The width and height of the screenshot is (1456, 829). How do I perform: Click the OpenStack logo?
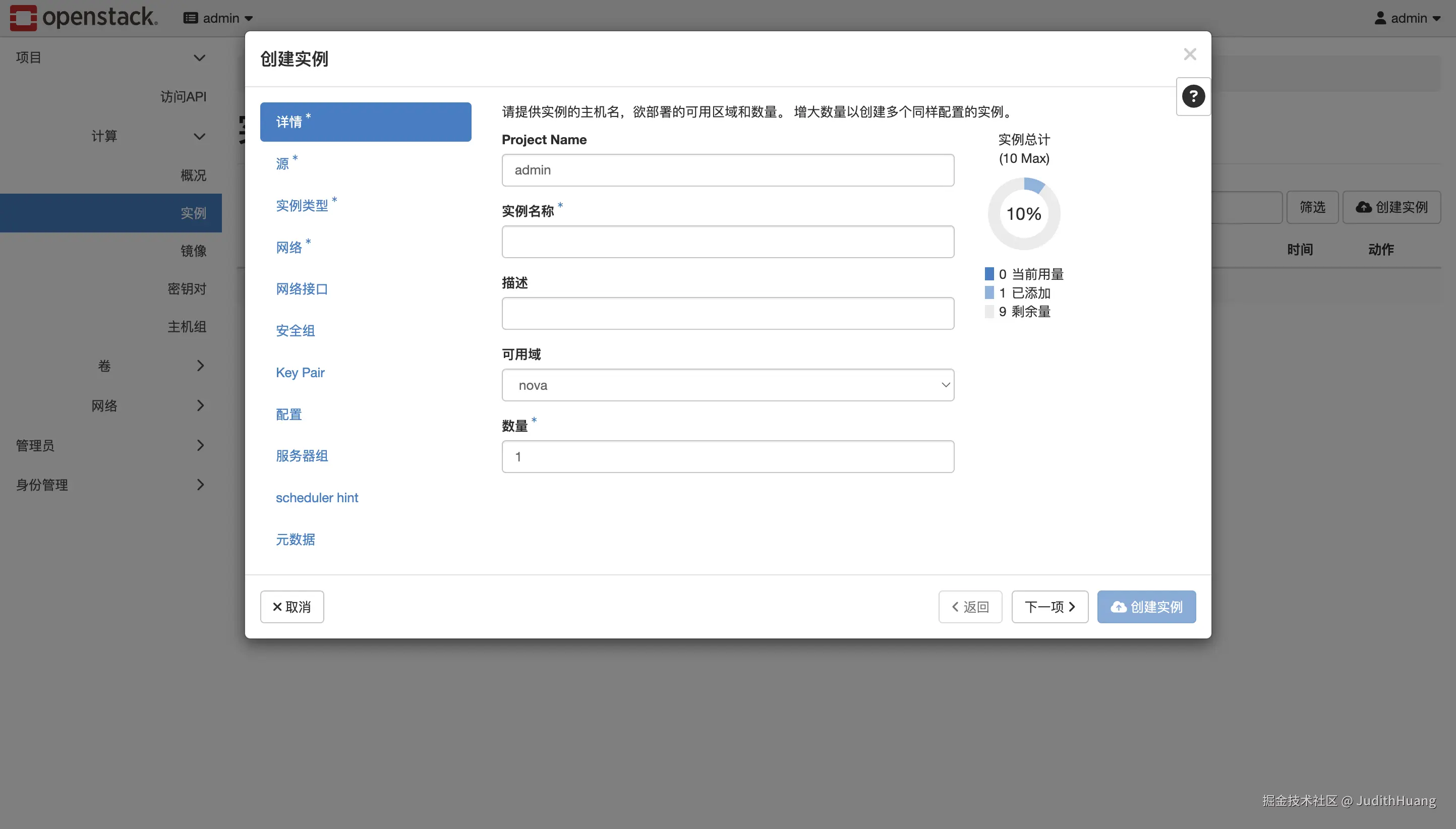point(84,18)
